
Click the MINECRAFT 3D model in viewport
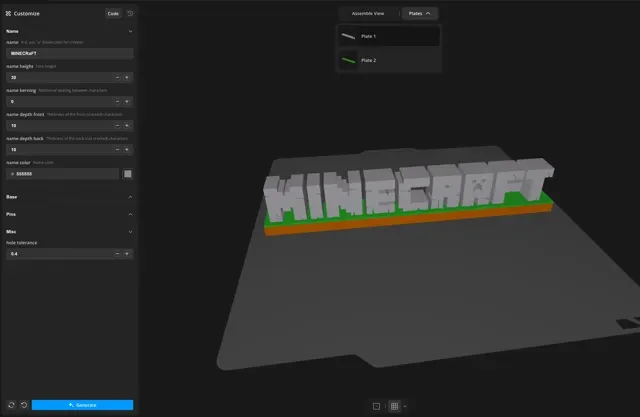click(x=408, y=196)
